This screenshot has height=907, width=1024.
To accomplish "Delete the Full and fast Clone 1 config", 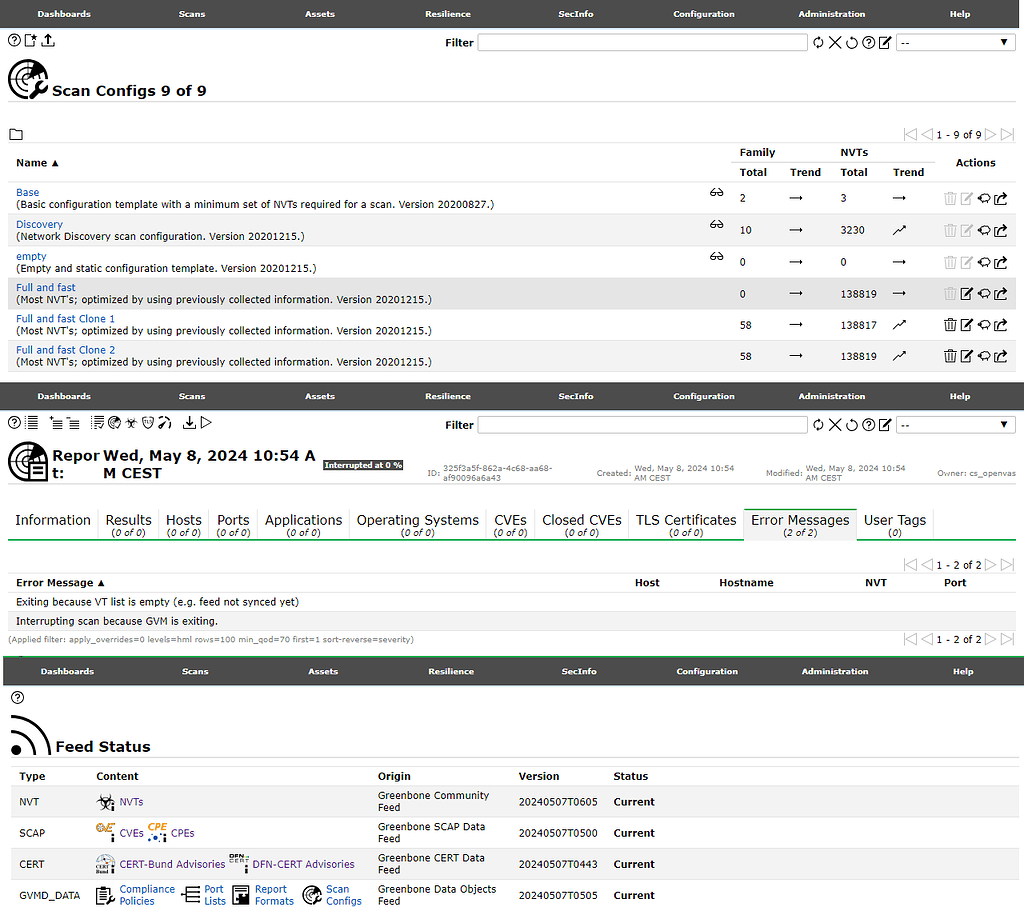I will click(x=950, y=324).
